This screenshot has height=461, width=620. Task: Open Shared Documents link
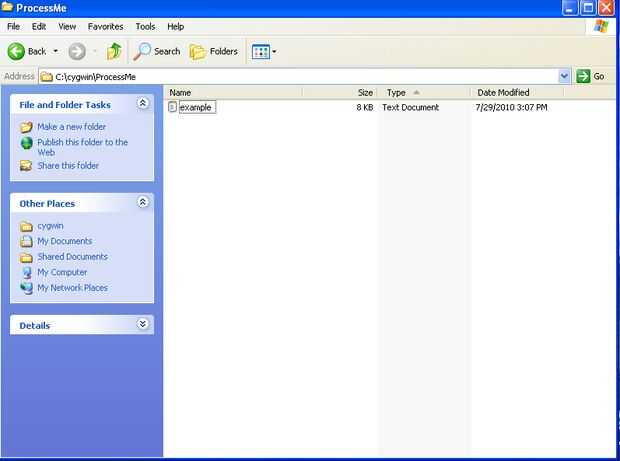[x=72, y=257]
